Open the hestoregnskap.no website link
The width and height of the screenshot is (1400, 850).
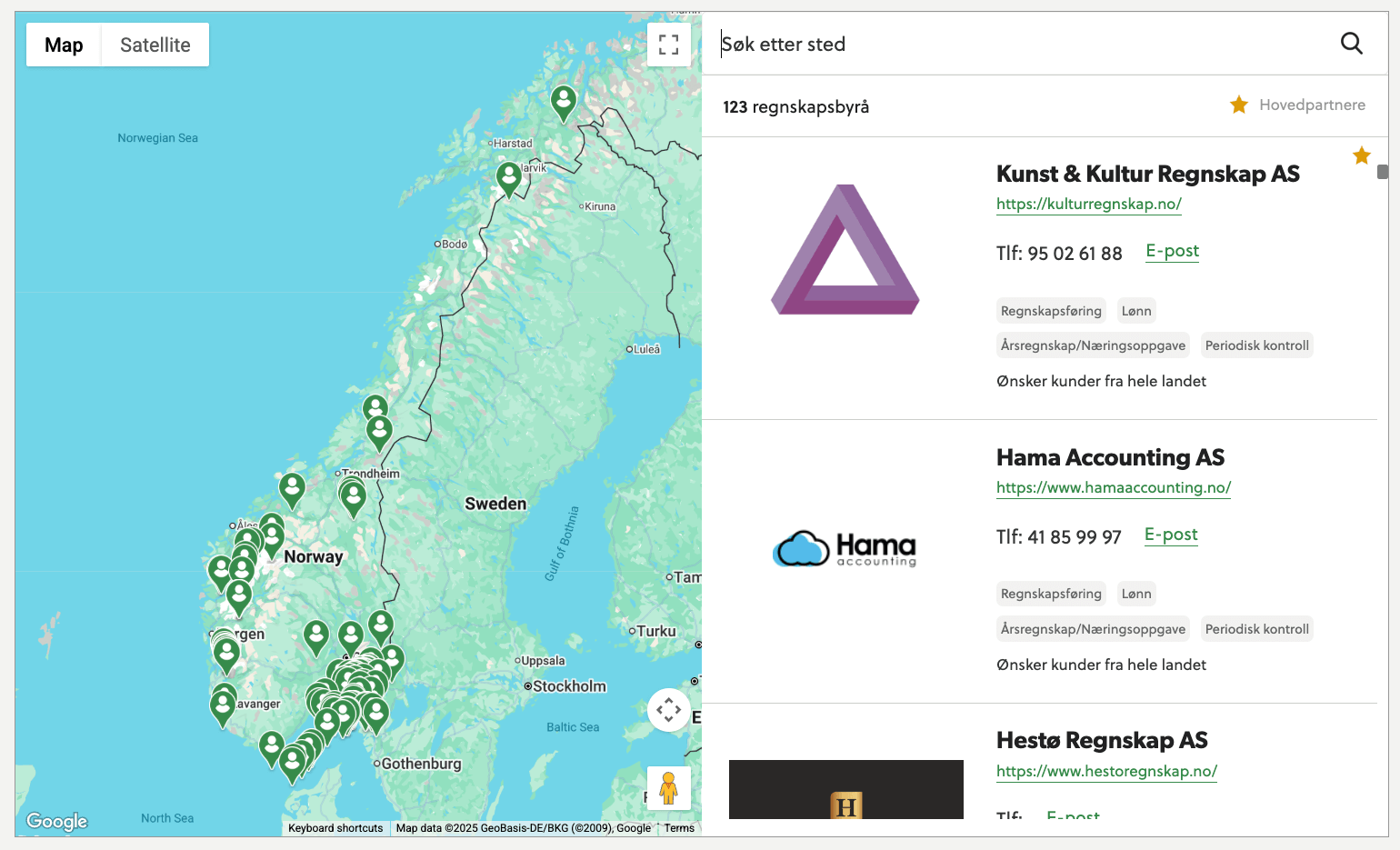point(1106,771)
